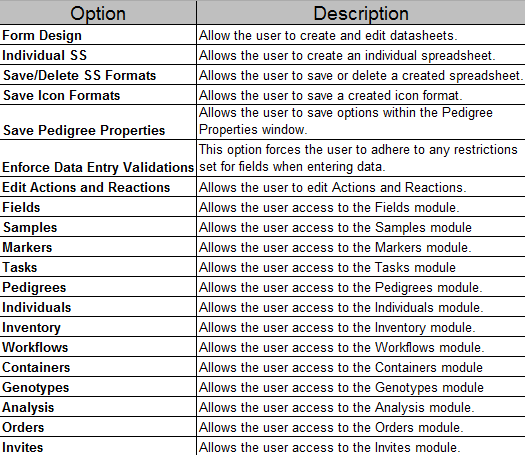Image resolution: width=525 pixels, height=455 pixels.
Task: Select the Save Icon Formats cell
Action: (x=98, y=95)
